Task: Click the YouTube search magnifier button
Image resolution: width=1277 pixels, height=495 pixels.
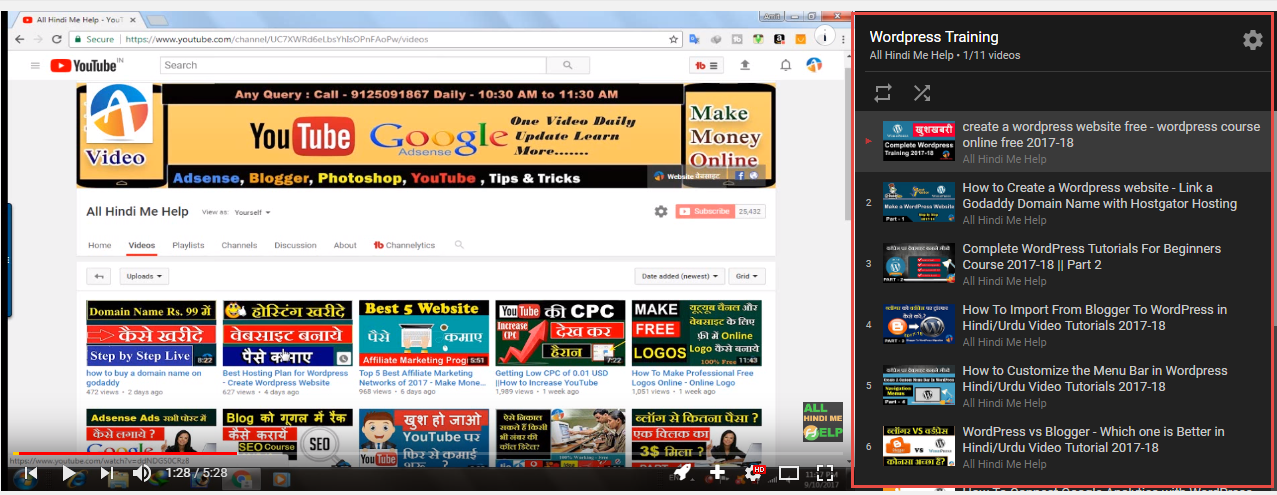Action: (567, 65)
